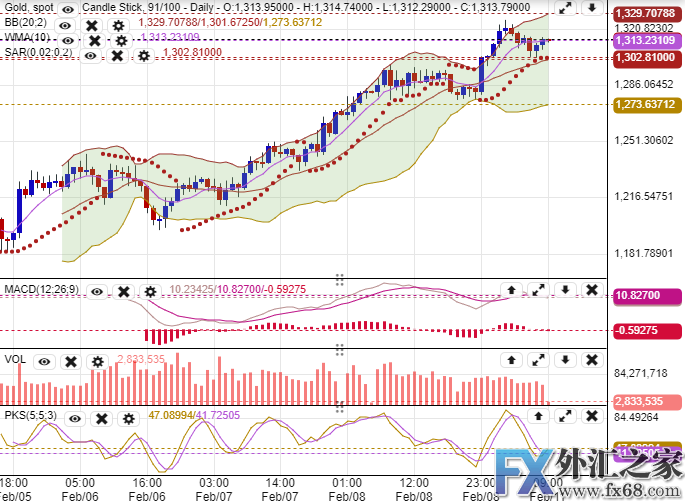Open VOL indicator settings gear

(97, 361)
